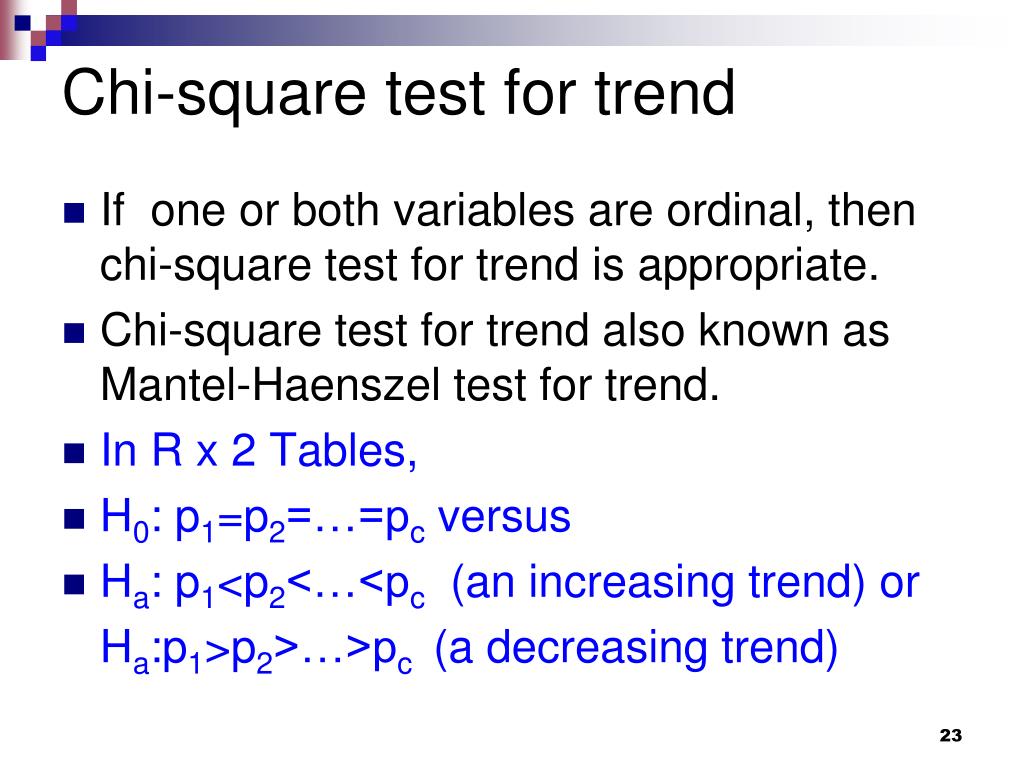Click the bullet marker beside the H0 hypothesis line

[74, 519]
